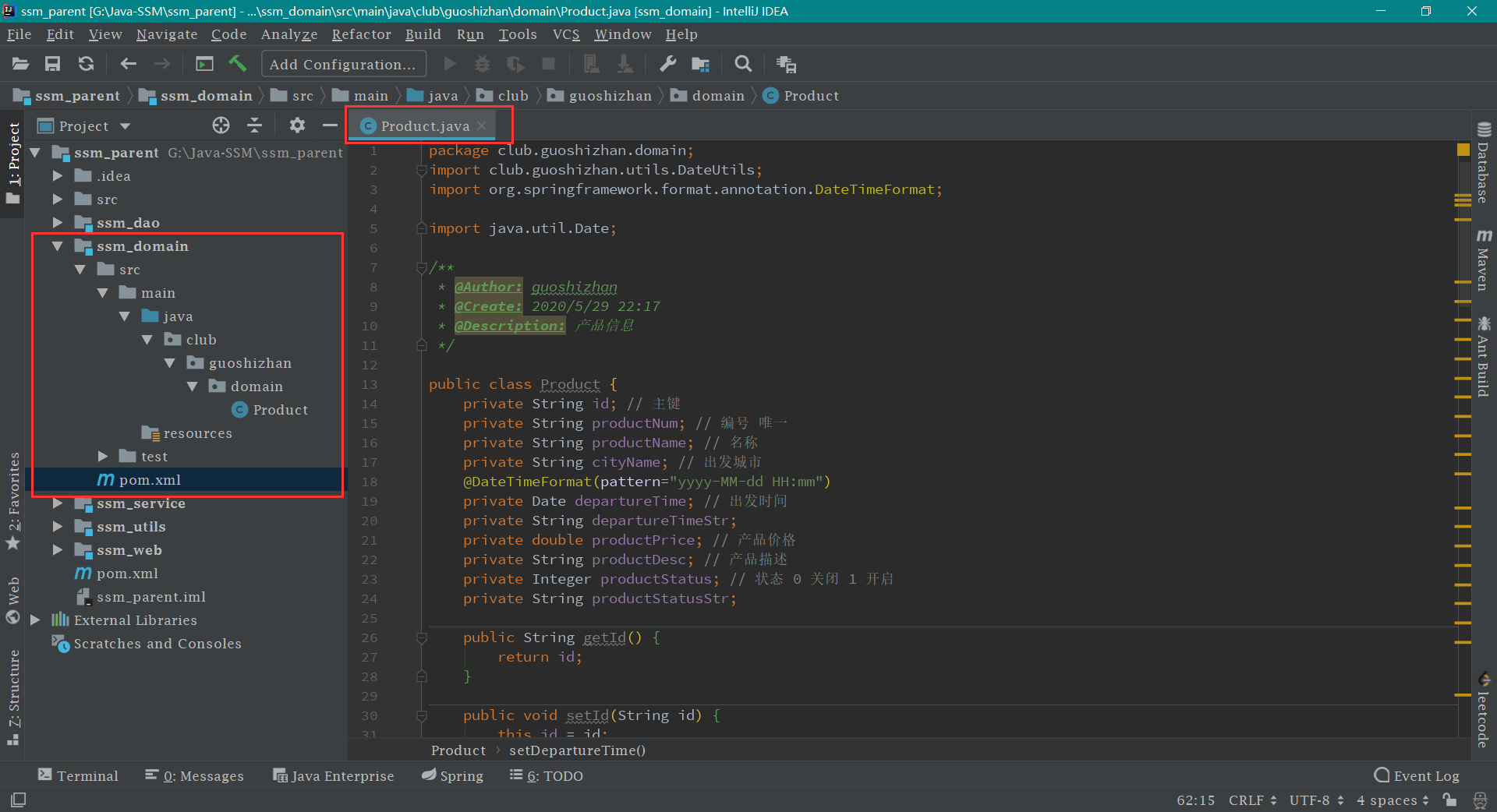Open the Terminal tool window
1497x812 pixels.
tap(78, 775)
